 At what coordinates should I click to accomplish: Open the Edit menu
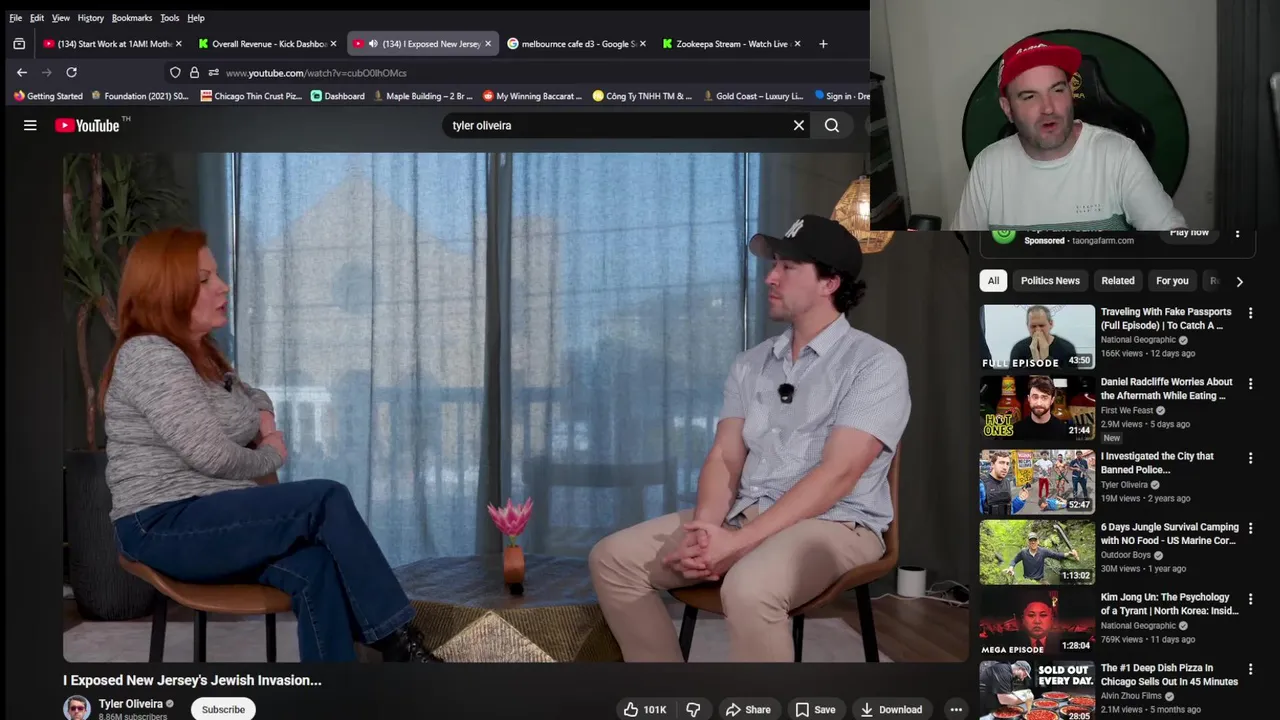37,18
